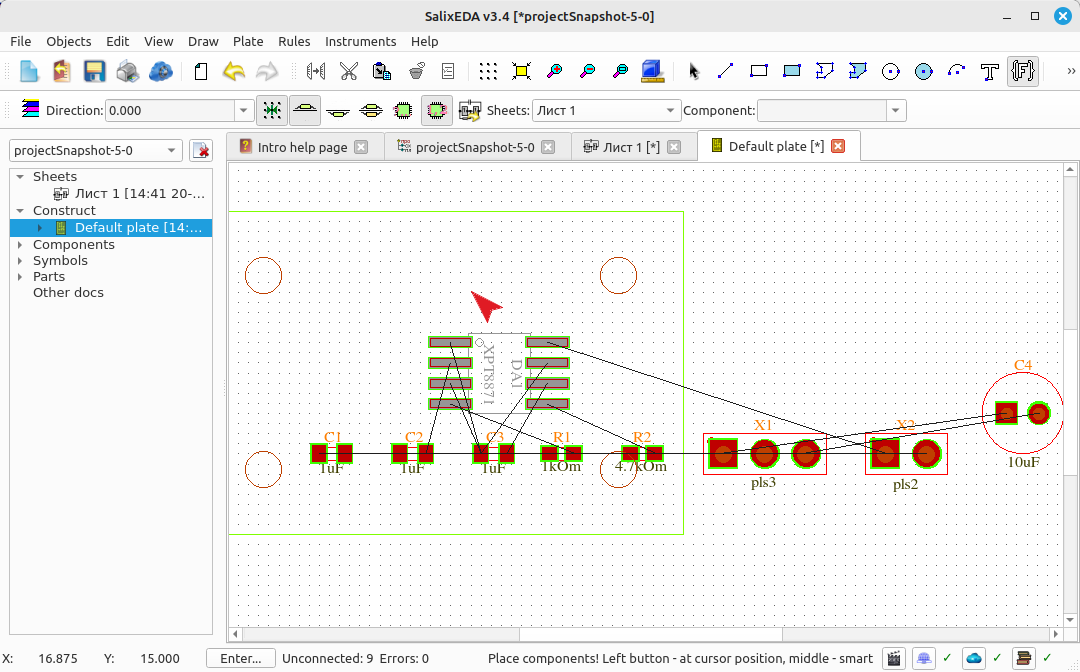Open the Rules menu
This screenshot has height=672, width=1080.
tap(294, 41)
